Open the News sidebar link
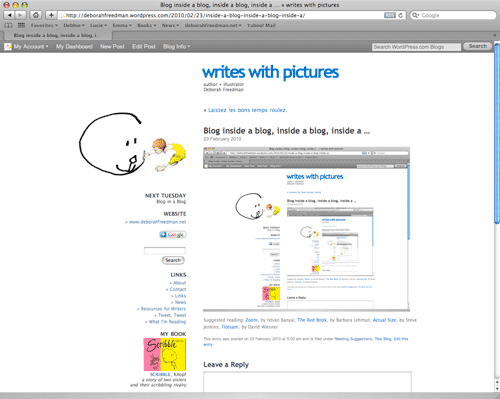 click(x=180, y=302)
